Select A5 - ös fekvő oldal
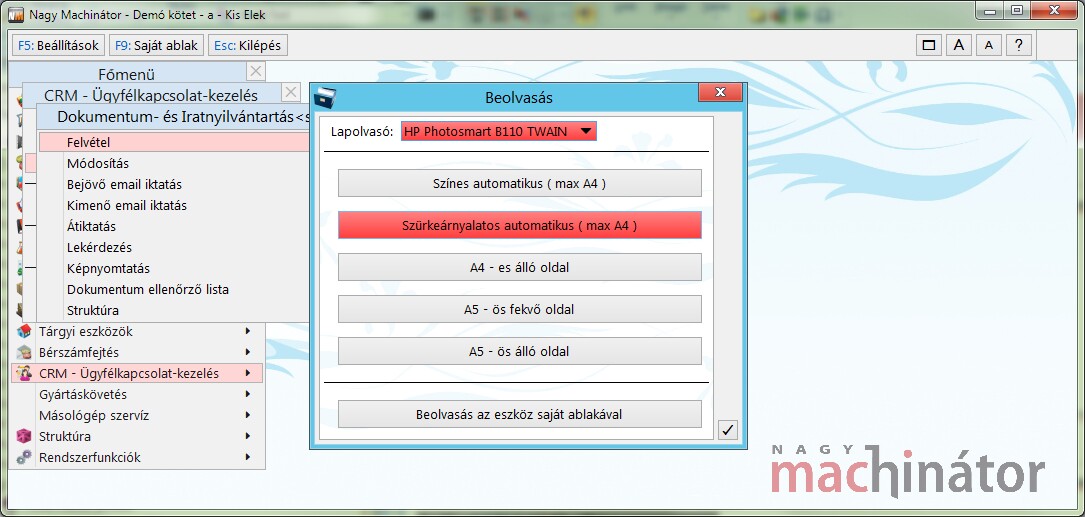The image size is (1085, 517). pos(520,309)
